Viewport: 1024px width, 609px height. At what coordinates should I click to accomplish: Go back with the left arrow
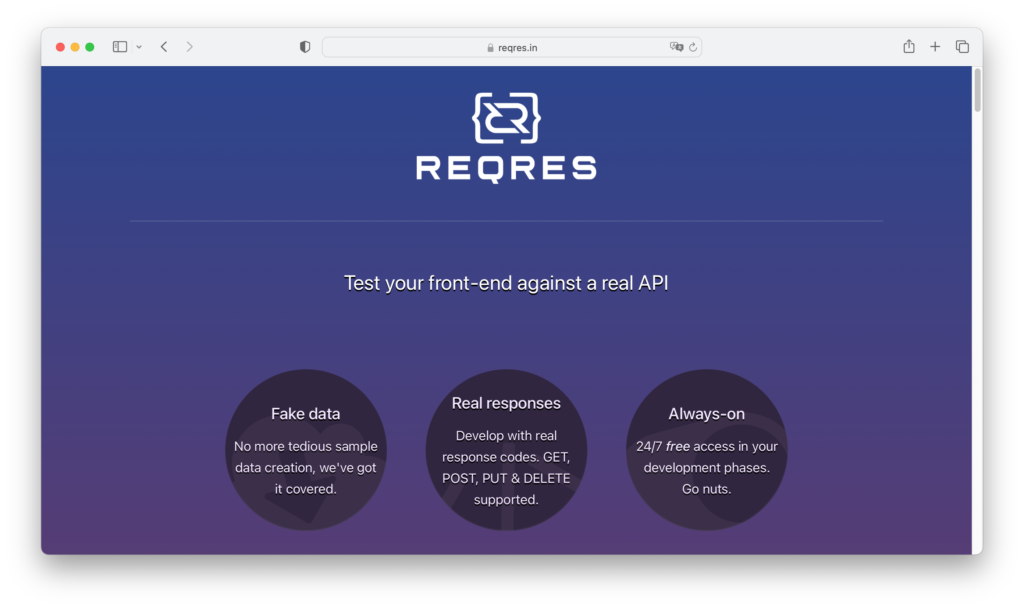[164, 47]
